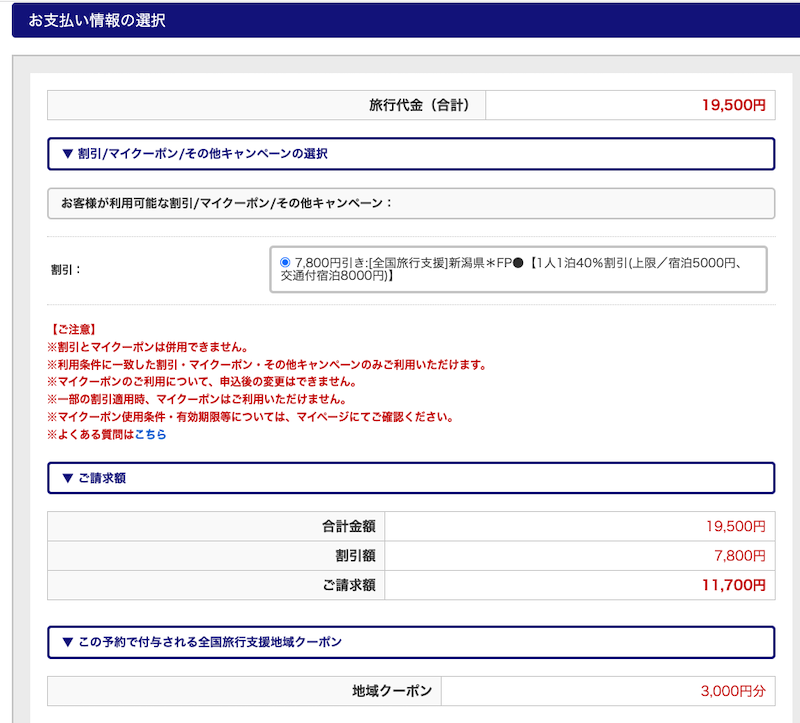Click the 合計金額 19,500円 value

pos(736,526)
